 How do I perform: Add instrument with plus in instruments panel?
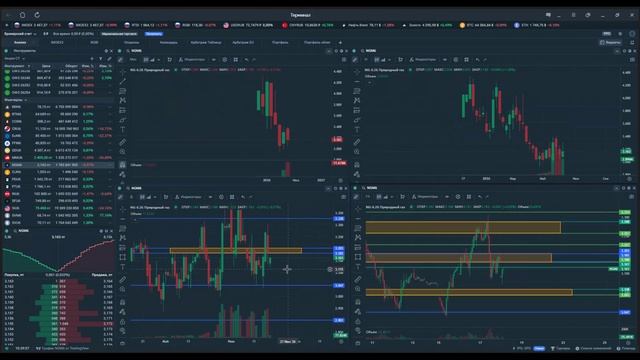pos(92,59)
